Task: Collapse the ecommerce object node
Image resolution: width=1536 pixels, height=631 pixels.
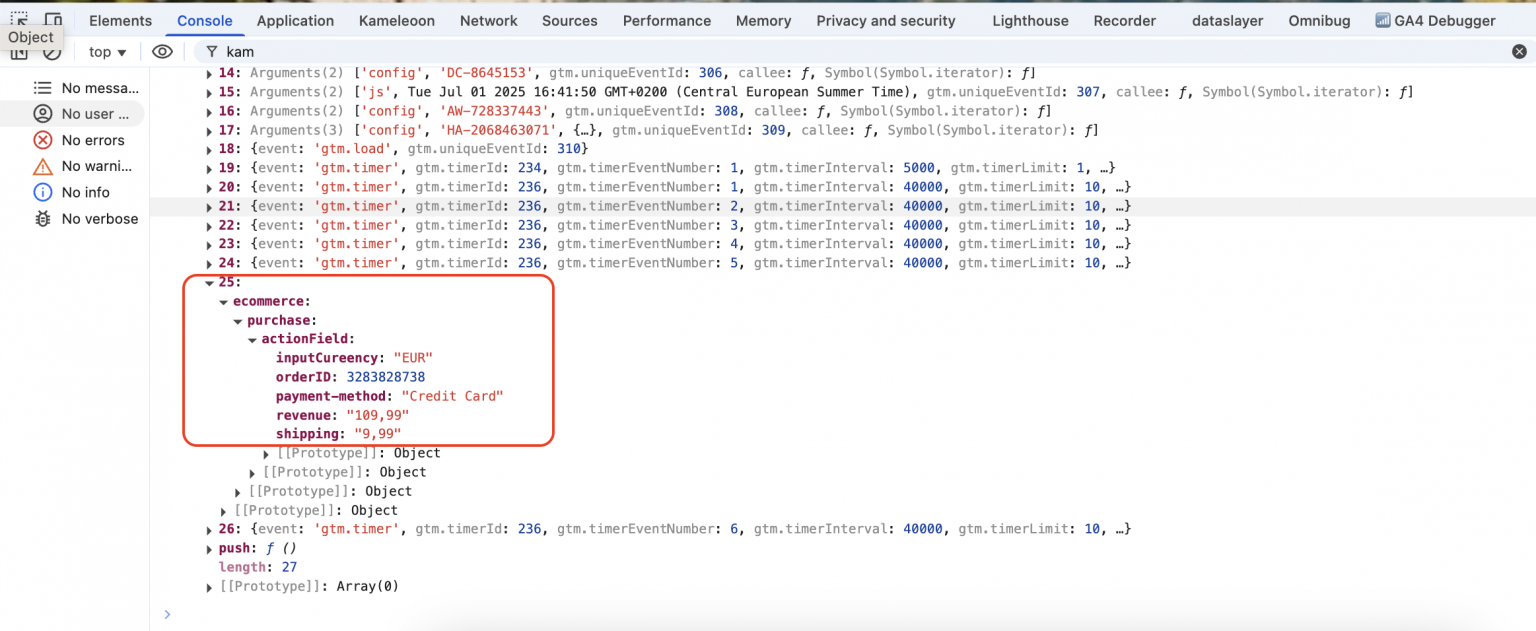Action: [224, 301]
